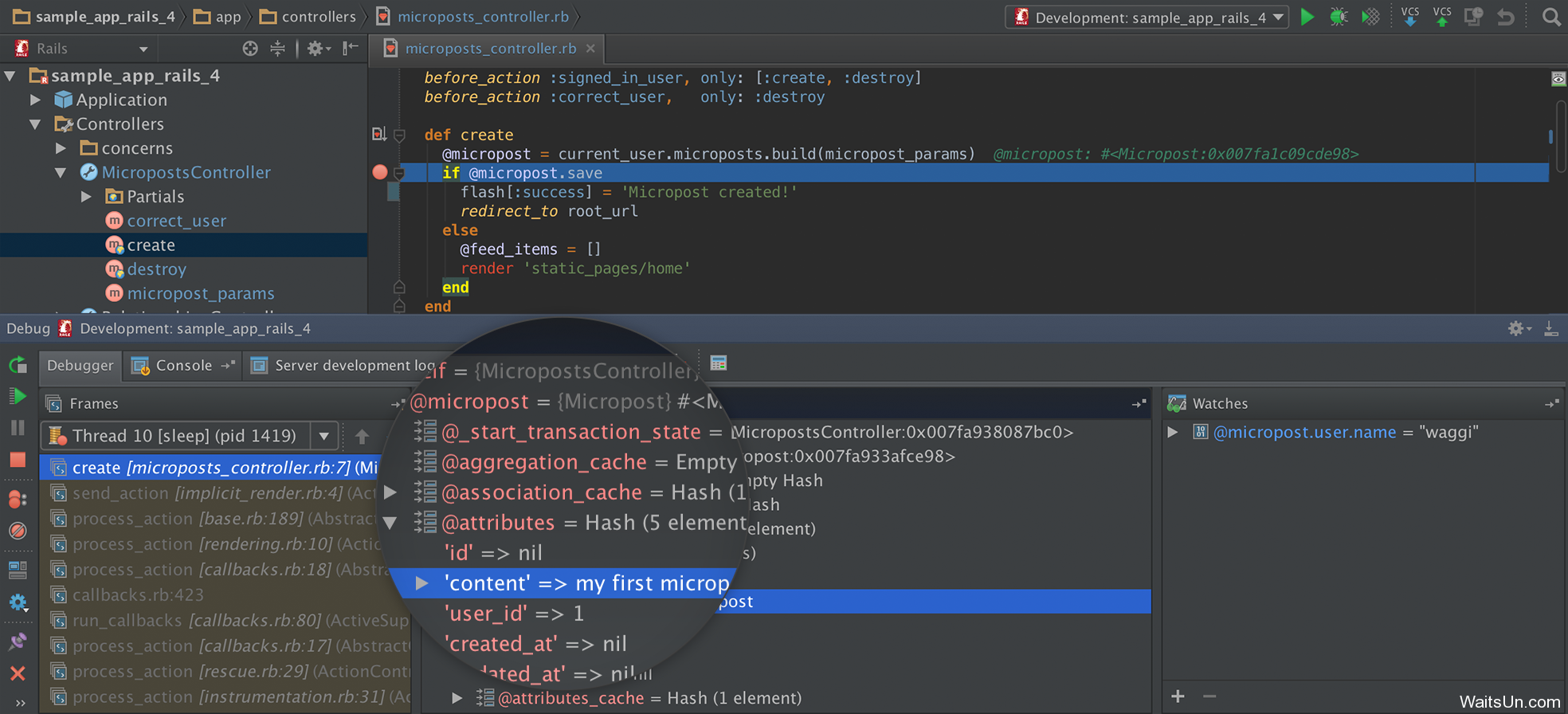1568x714 pixels.
Task: Add a new watch with plus button
Action: tap(1178, 696)
